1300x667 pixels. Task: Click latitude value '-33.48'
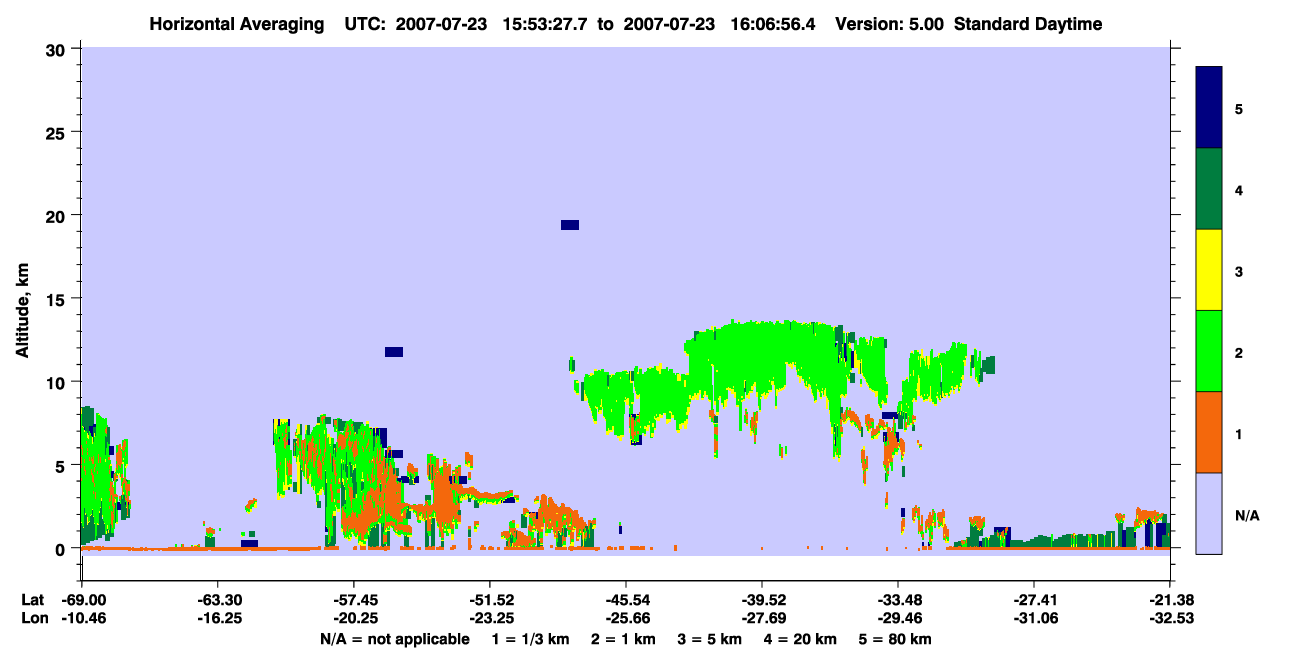897,600
